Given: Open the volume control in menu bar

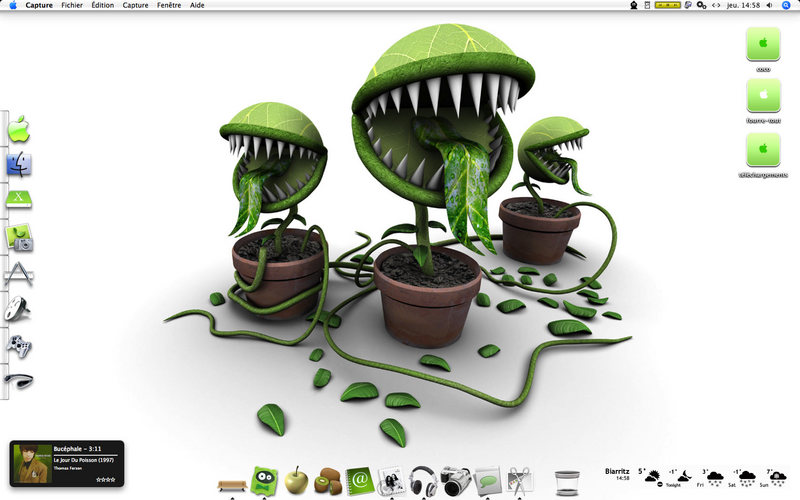Looking at the screenshot, I should point(769,5).
